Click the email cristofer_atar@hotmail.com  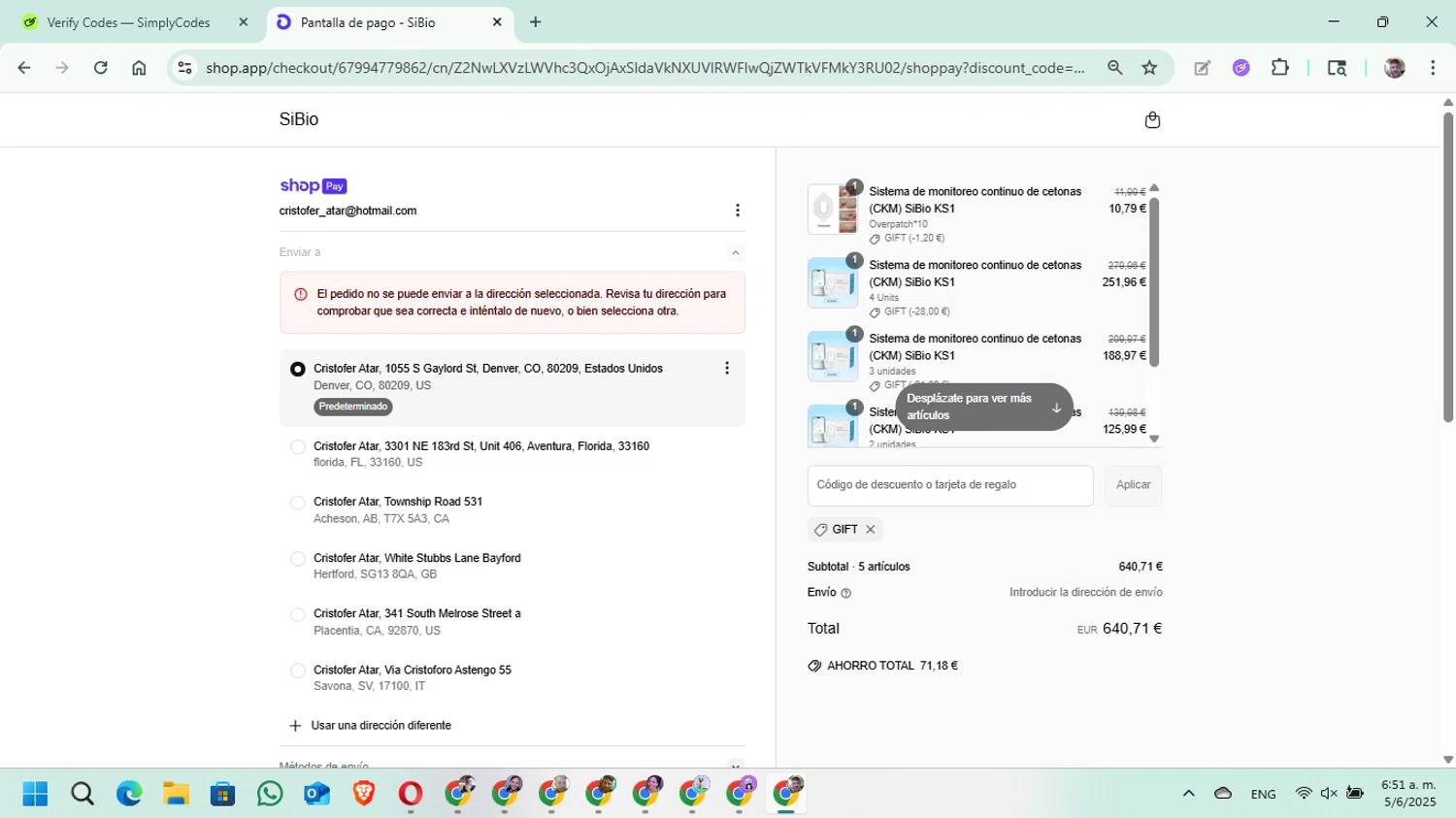point(347,211)
